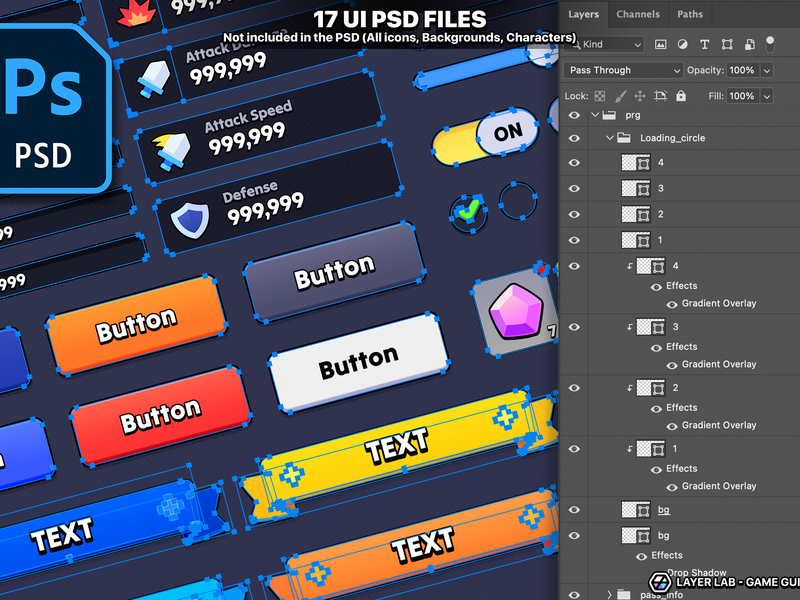Collapse the prg group chevron
Viewport: 800px width, 600px height.
click(595, 115)
